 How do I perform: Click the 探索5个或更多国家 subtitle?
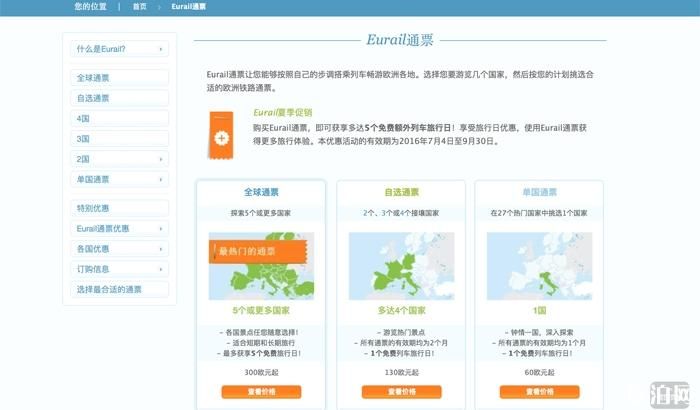[x=261, y=213]
